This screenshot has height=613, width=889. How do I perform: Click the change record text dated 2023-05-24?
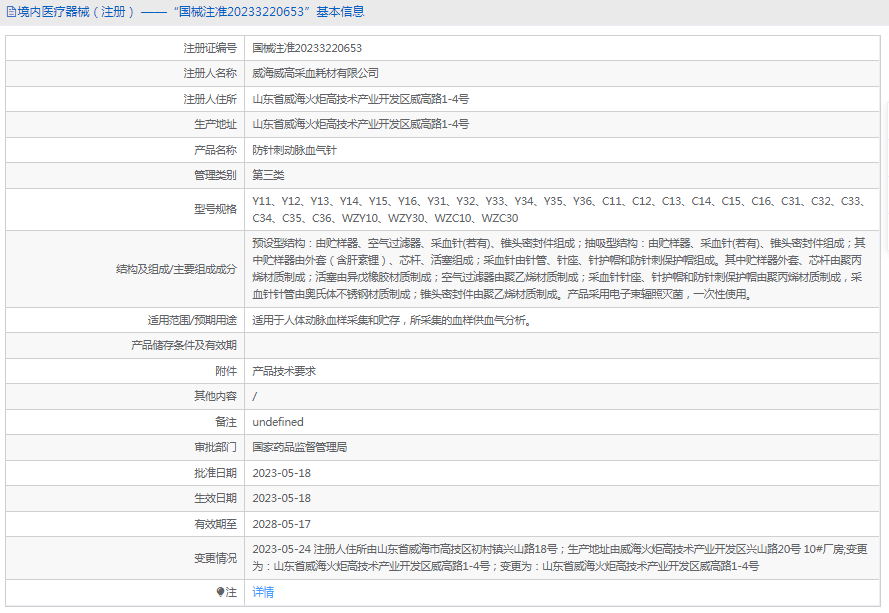pyautogui.click(x=560, y=557)
